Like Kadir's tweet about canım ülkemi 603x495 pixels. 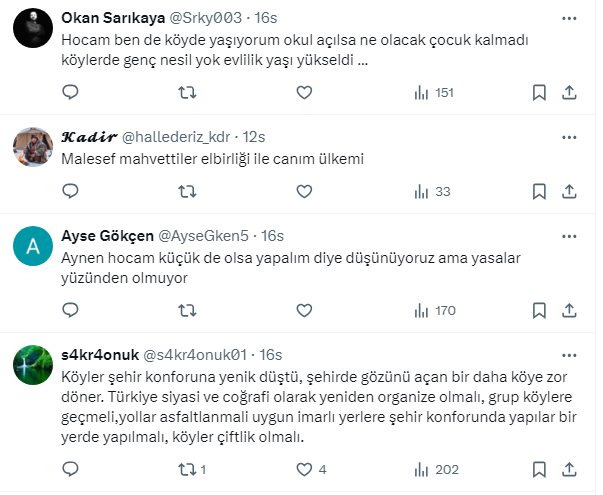pyautogui.click(x=305, y=191)
